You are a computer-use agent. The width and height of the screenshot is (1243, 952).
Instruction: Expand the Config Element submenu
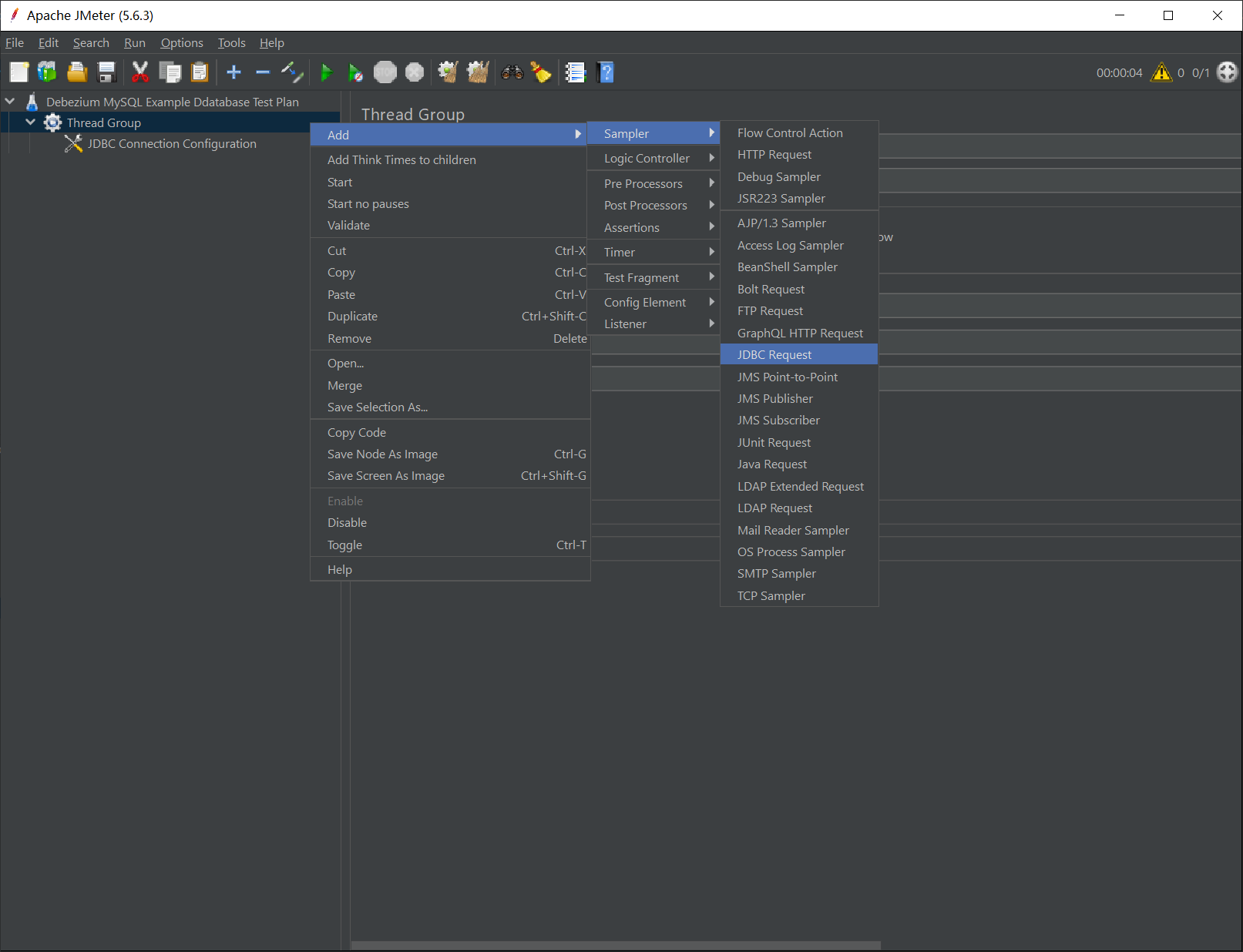pyautogui.click(x=653, y=302)
